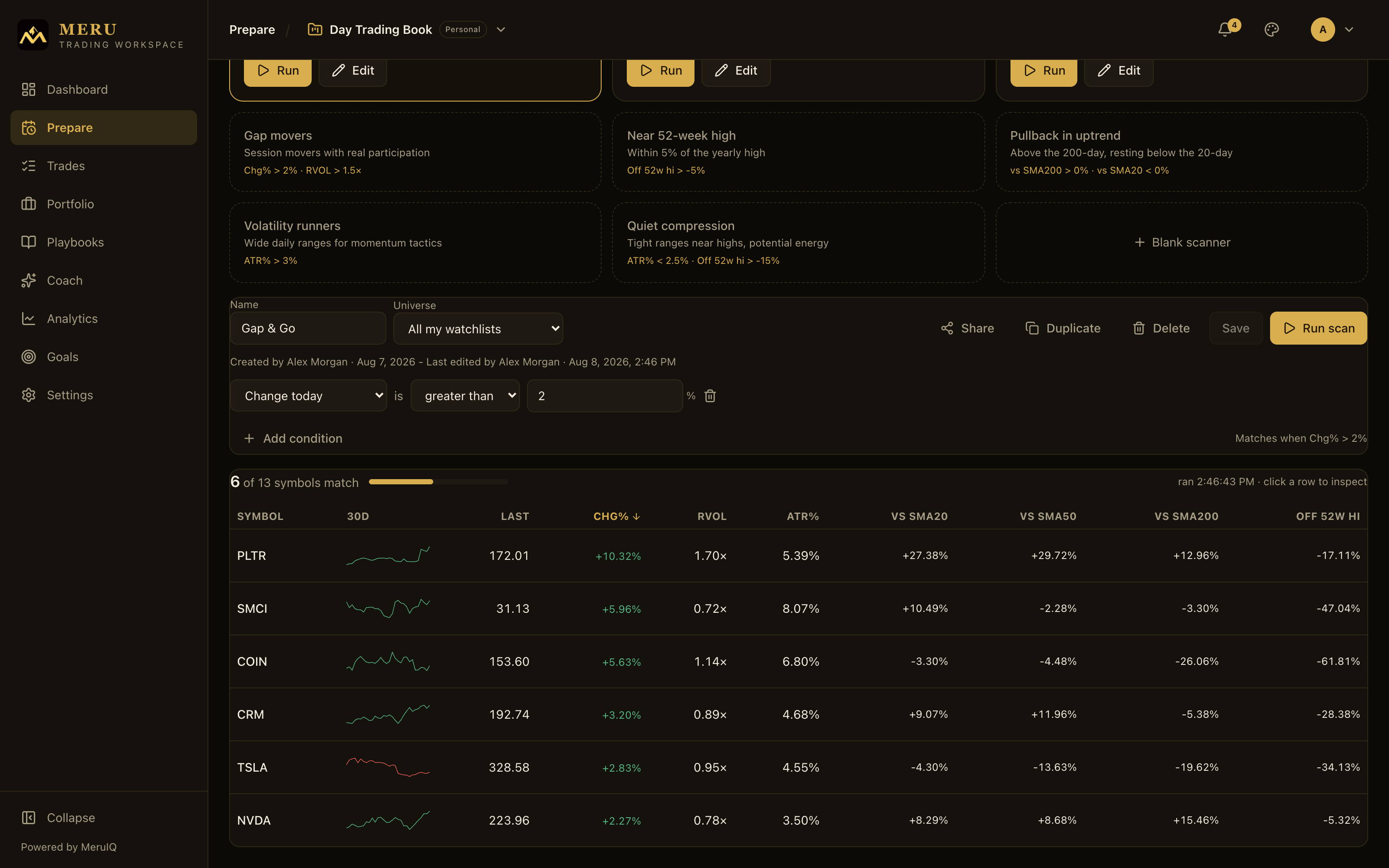Add condition to the scanner
The image size is (1389, 868).
pyautogui.click(x=293, y=439)
